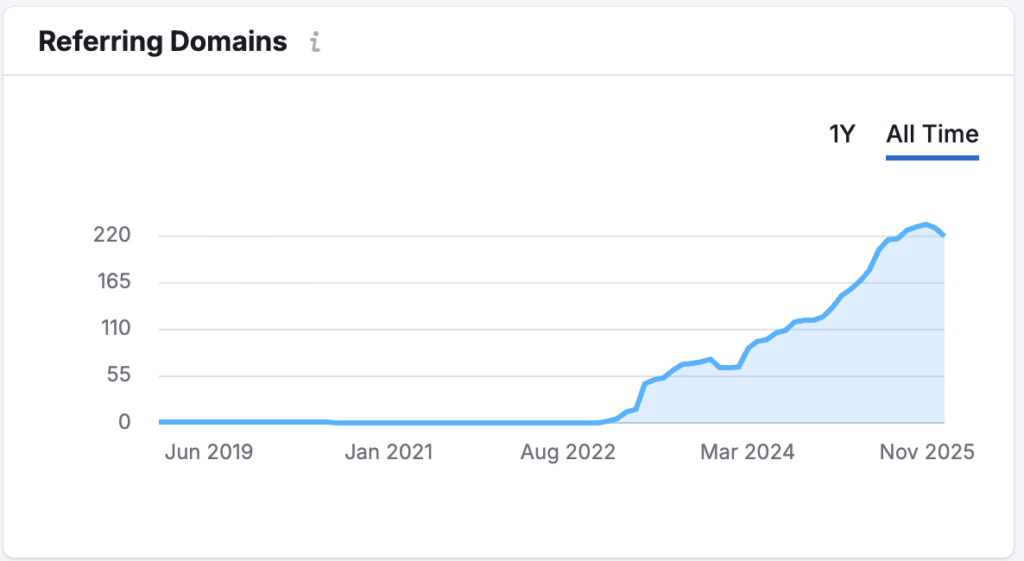The height and width of the screenshot is (561, 1024).
Task: Click the light blue shaded area under the line
Action: [850, 370]
